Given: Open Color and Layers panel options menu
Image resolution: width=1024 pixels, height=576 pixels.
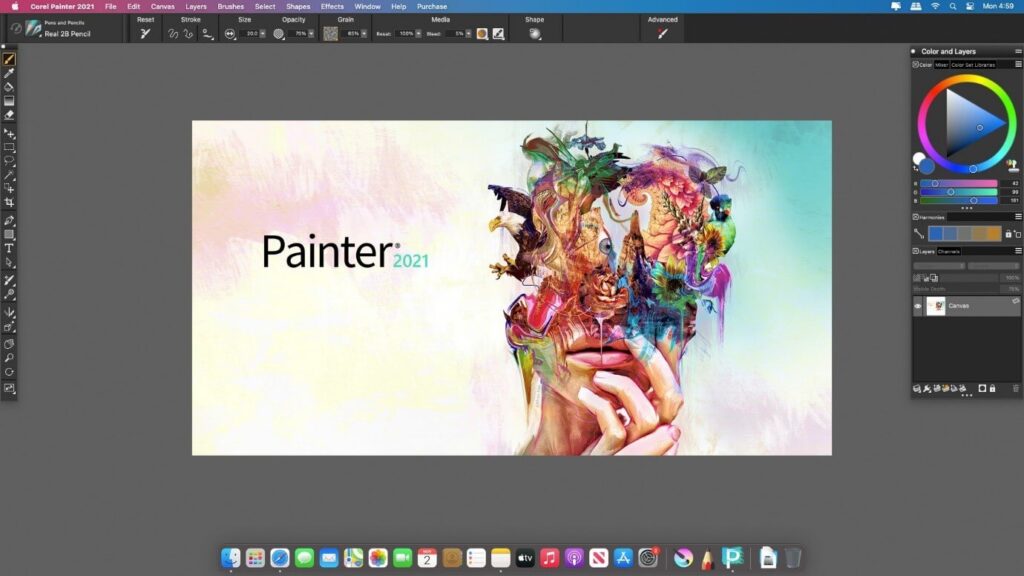Looking at the screenshot, I should point(1018,51).
